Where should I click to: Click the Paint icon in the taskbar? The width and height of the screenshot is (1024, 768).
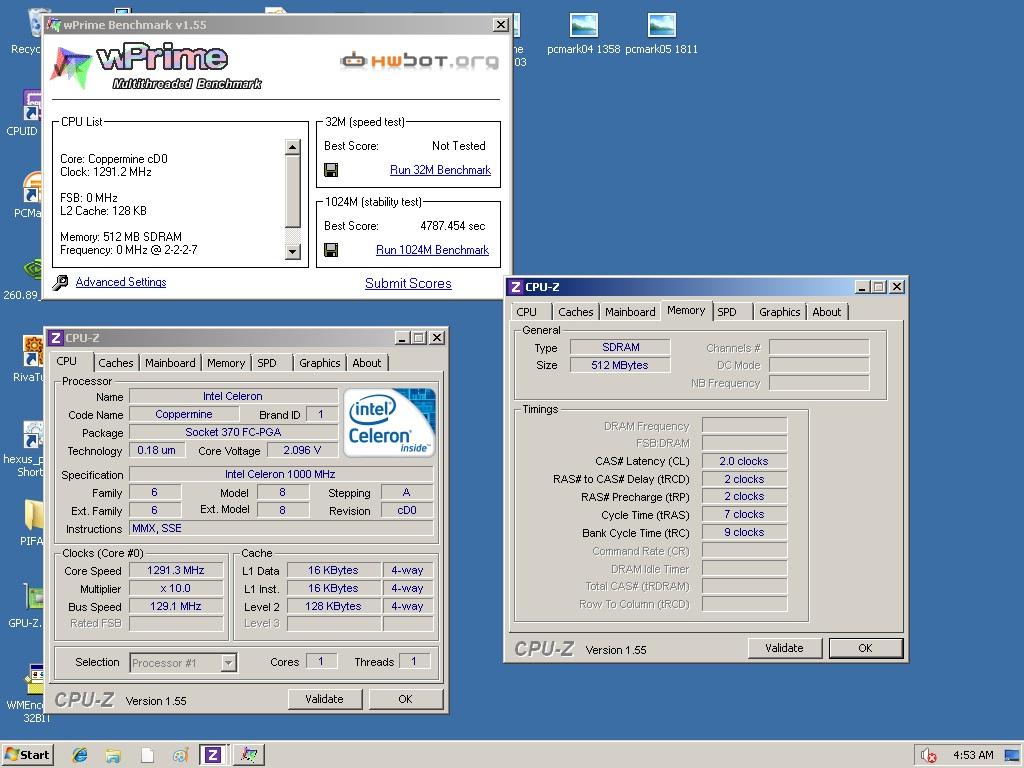pos(180,756)
